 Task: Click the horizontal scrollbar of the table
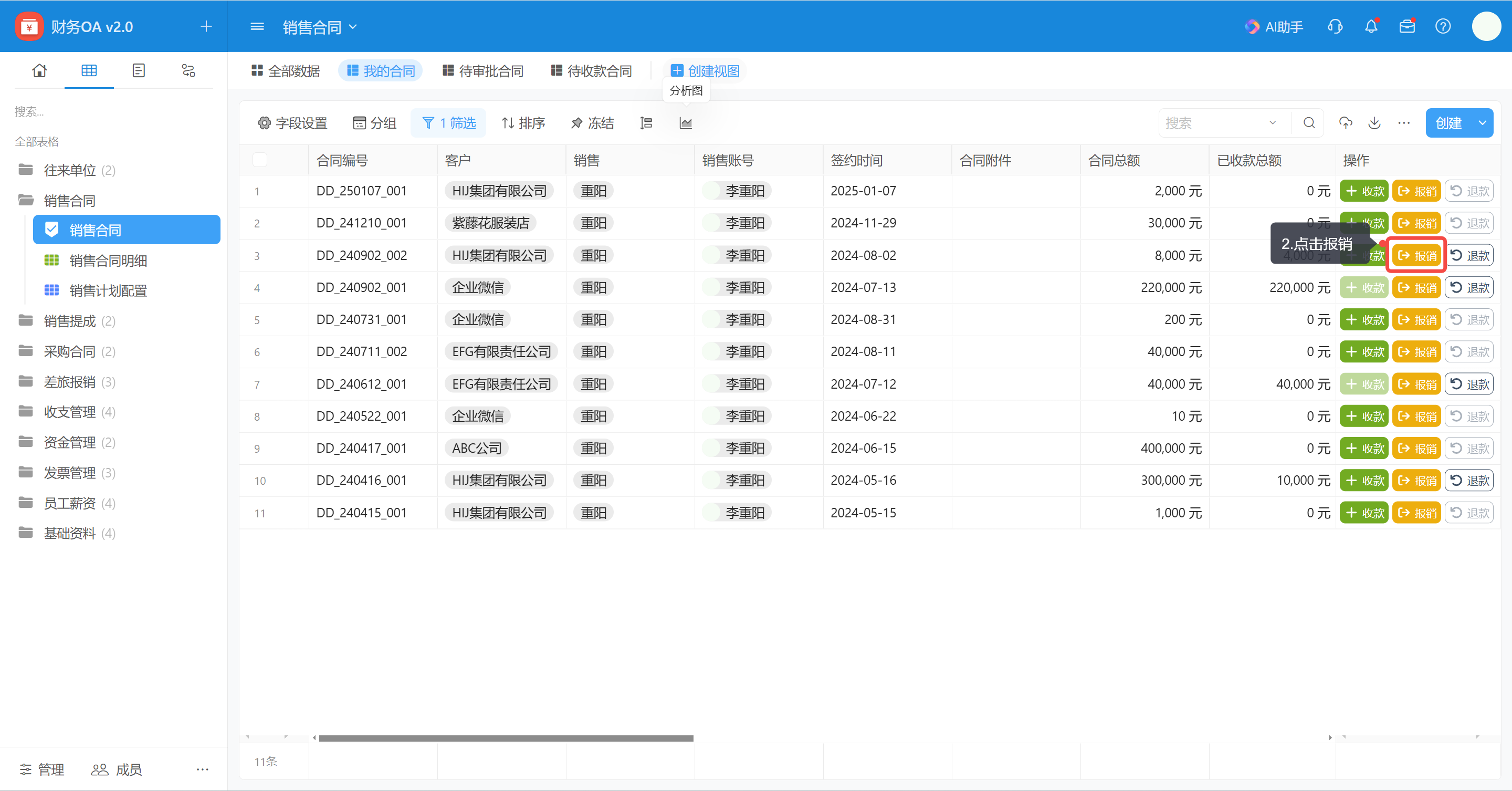coord(506,738)
